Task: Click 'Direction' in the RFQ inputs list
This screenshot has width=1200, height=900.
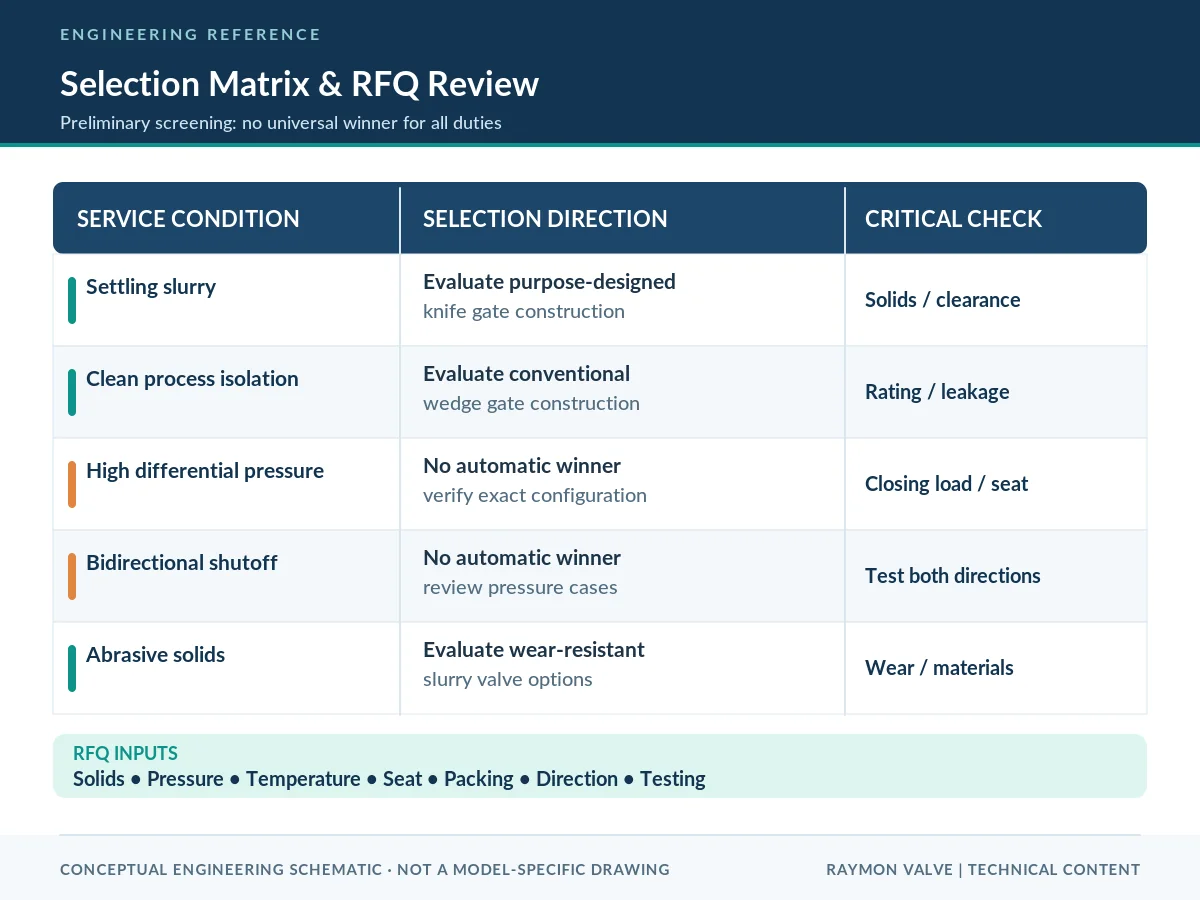Action: tap(577, 779)
